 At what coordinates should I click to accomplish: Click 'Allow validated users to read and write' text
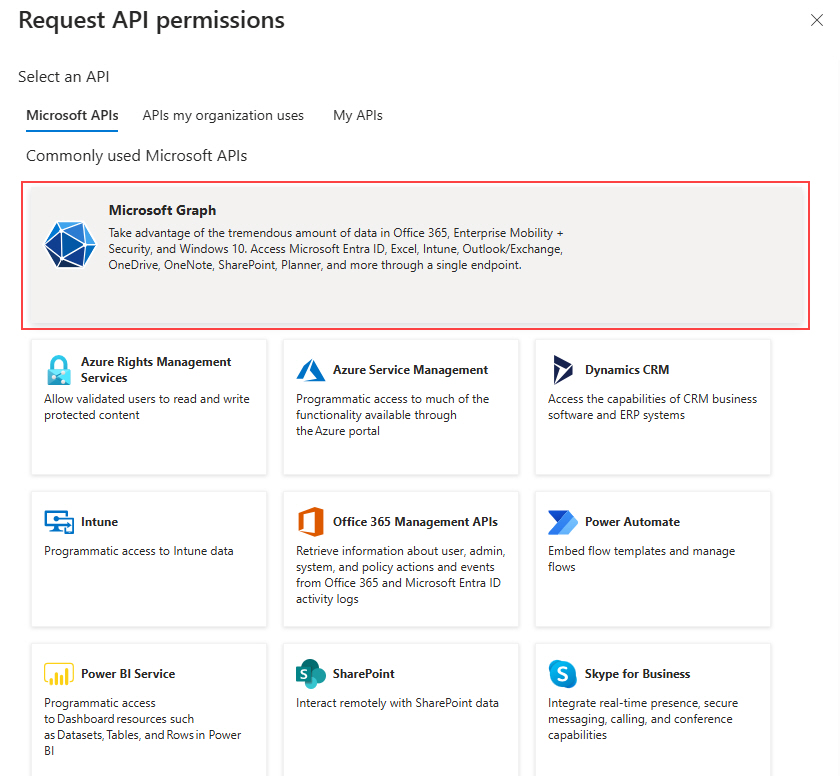tap(147, 399)
